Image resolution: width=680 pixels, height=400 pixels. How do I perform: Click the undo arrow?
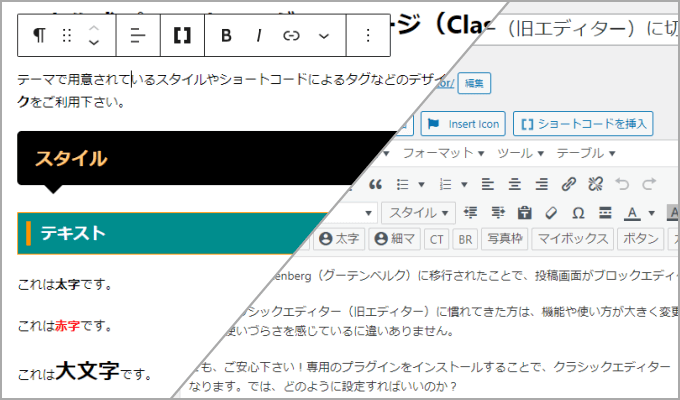click(x=622, y=184)
